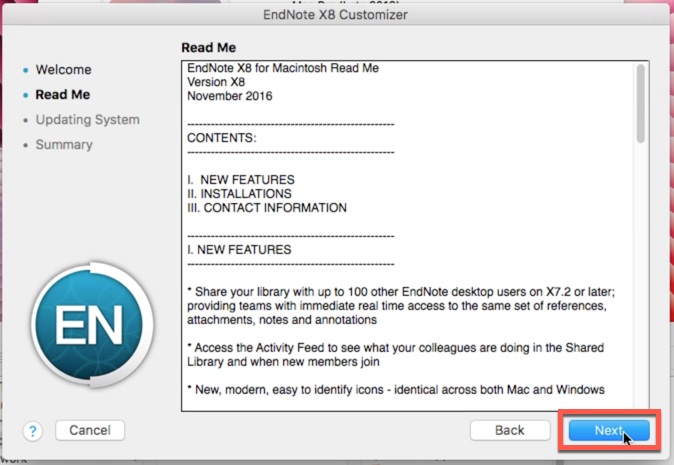Click the EndNote EN logo
This screenshot has width=674, height=465.
[x=92, y=325]
